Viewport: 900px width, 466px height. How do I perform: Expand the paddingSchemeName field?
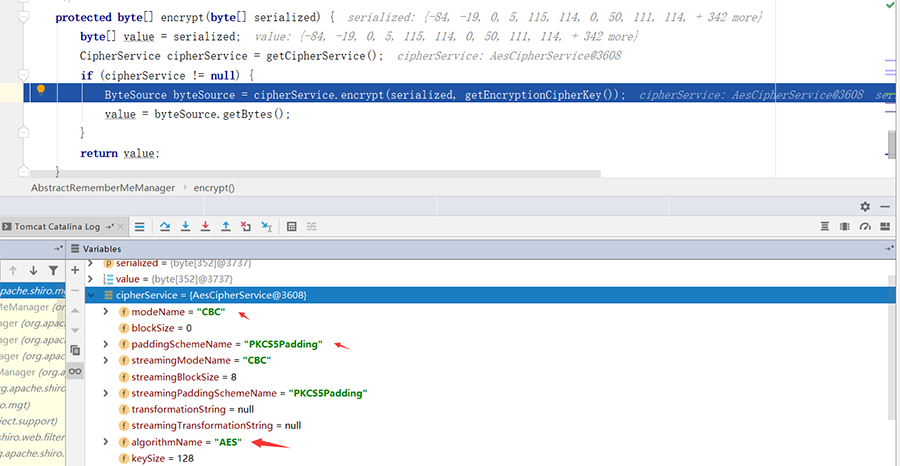105,344
